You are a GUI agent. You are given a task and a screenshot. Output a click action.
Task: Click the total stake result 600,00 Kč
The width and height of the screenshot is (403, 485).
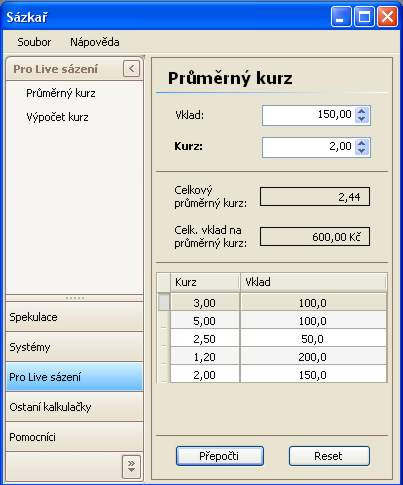(315, 237)
